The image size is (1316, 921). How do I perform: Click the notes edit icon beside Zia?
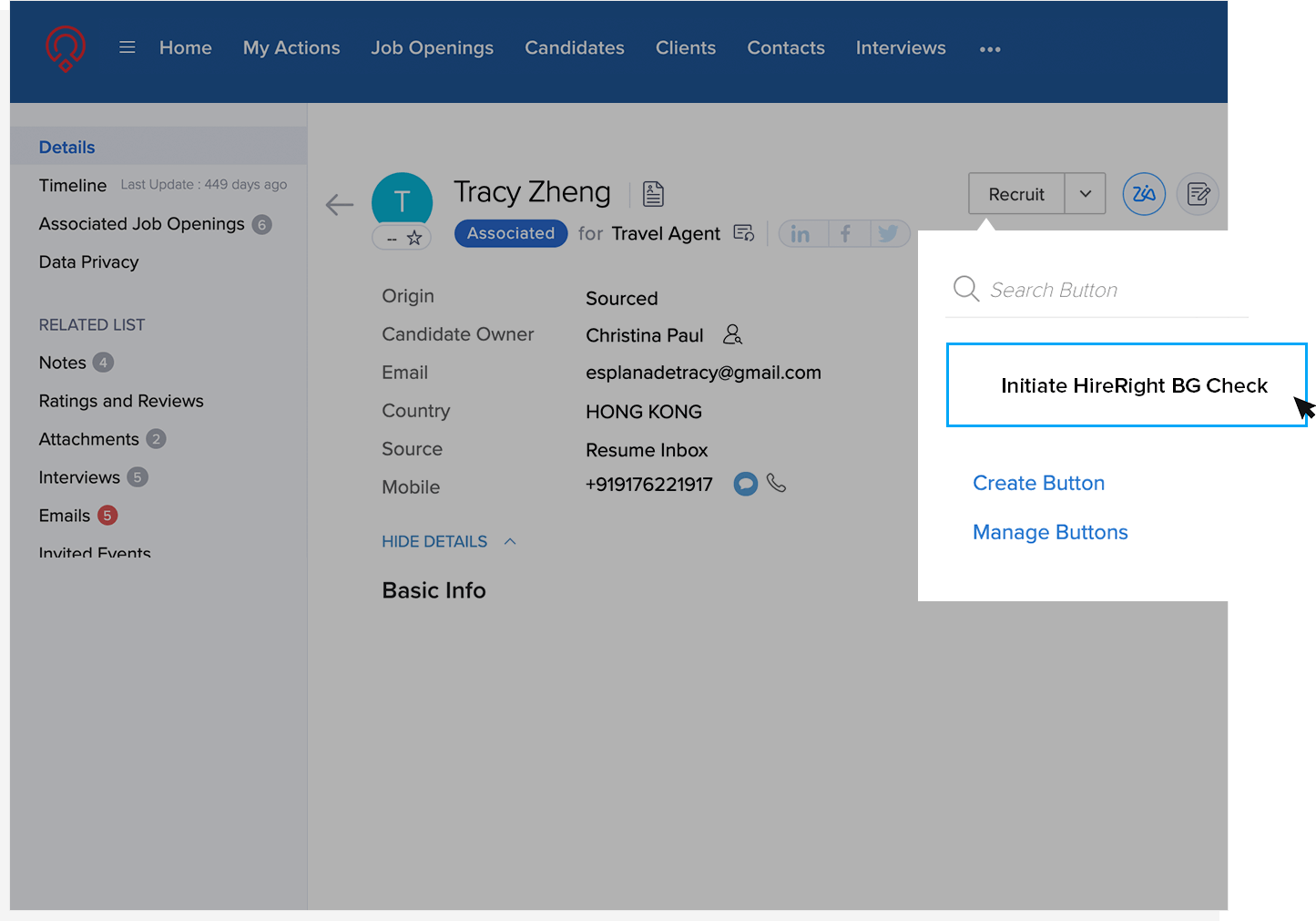pos(1198,193)
